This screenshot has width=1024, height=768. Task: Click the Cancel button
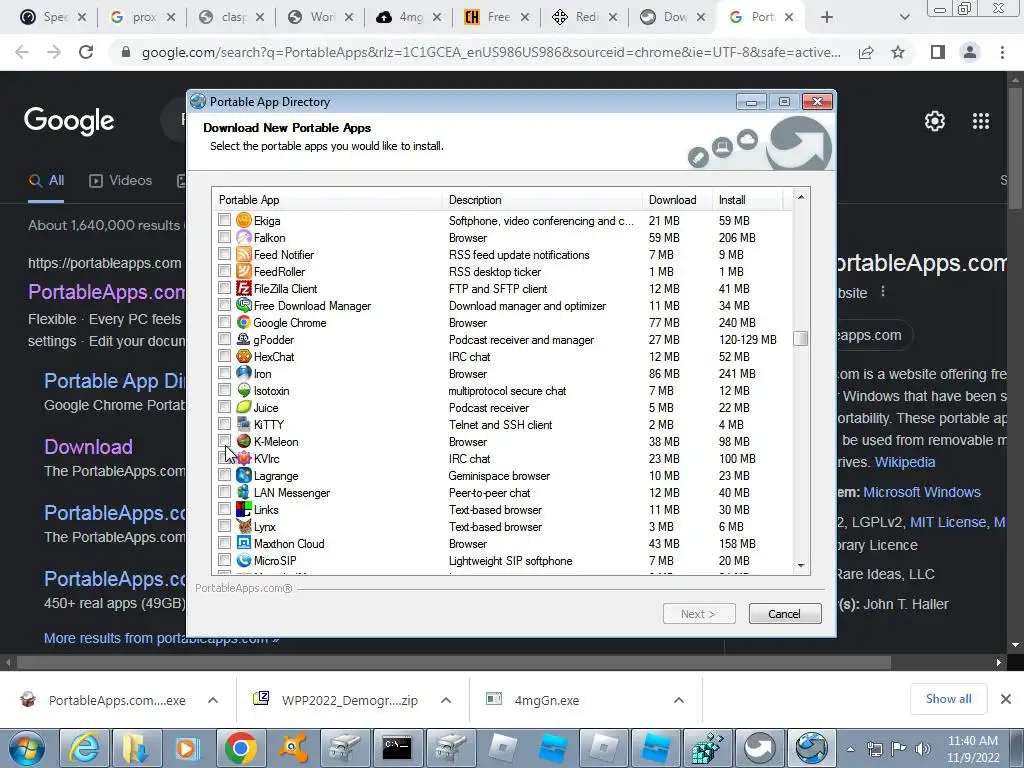785,614
